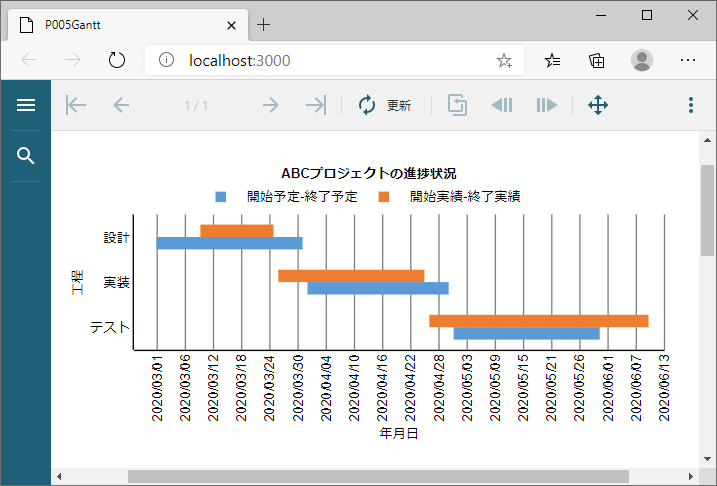Click the blue 実装 planned bar

[378, 288]
